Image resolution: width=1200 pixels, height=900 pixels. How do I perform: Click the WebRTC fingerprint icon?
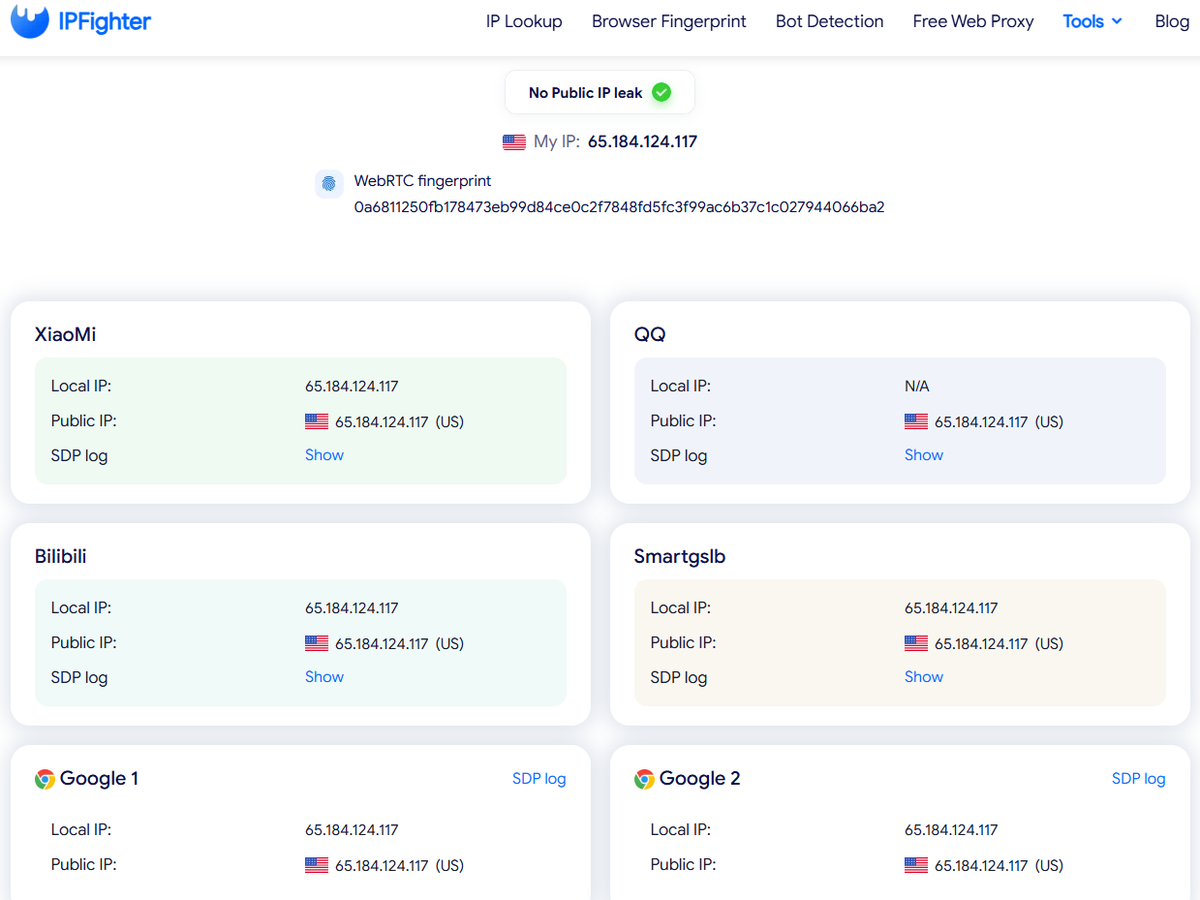point(329,184)
